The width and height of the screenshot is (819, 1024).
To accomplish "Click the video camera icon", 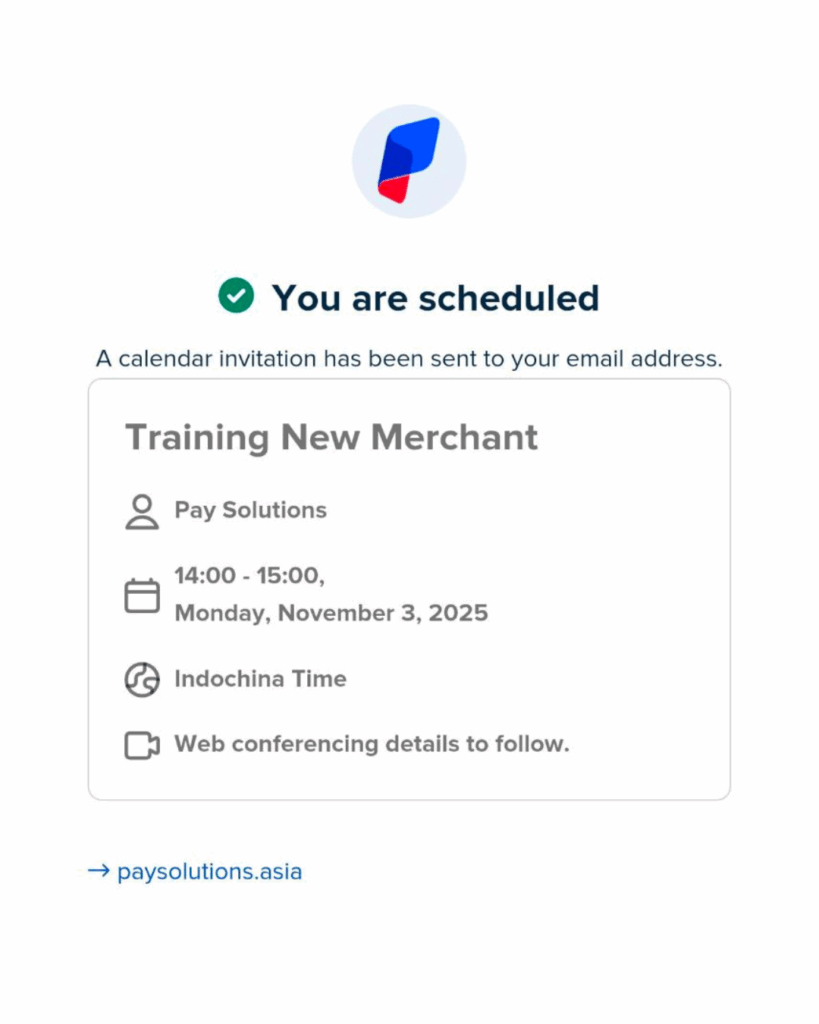I will tap(142, 745).
